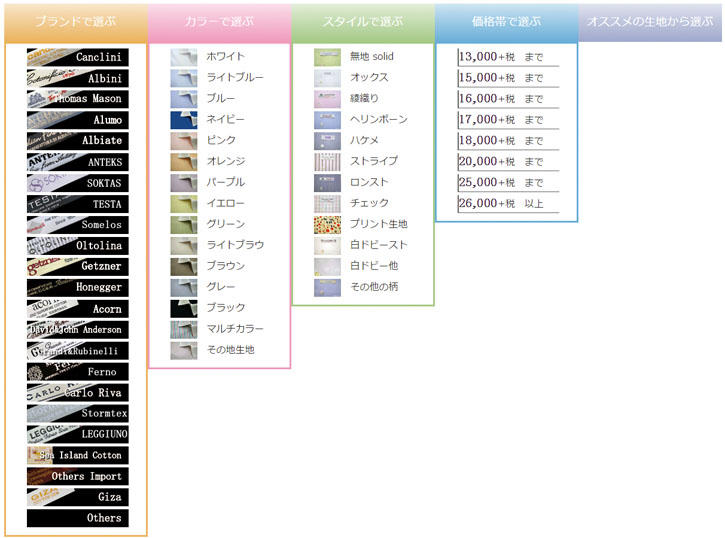This screenshot has width=725, height=538.
Task: Click the Sea Island Cotton banner
Action: [x=76, y=455]
